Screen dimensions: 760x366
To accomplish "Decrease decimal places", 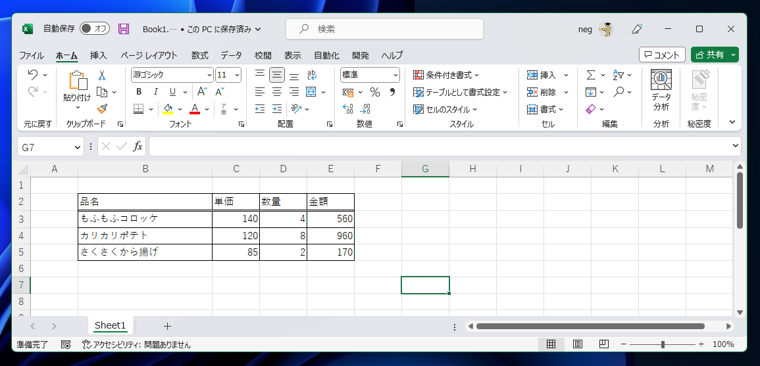I will coord(366,109).
